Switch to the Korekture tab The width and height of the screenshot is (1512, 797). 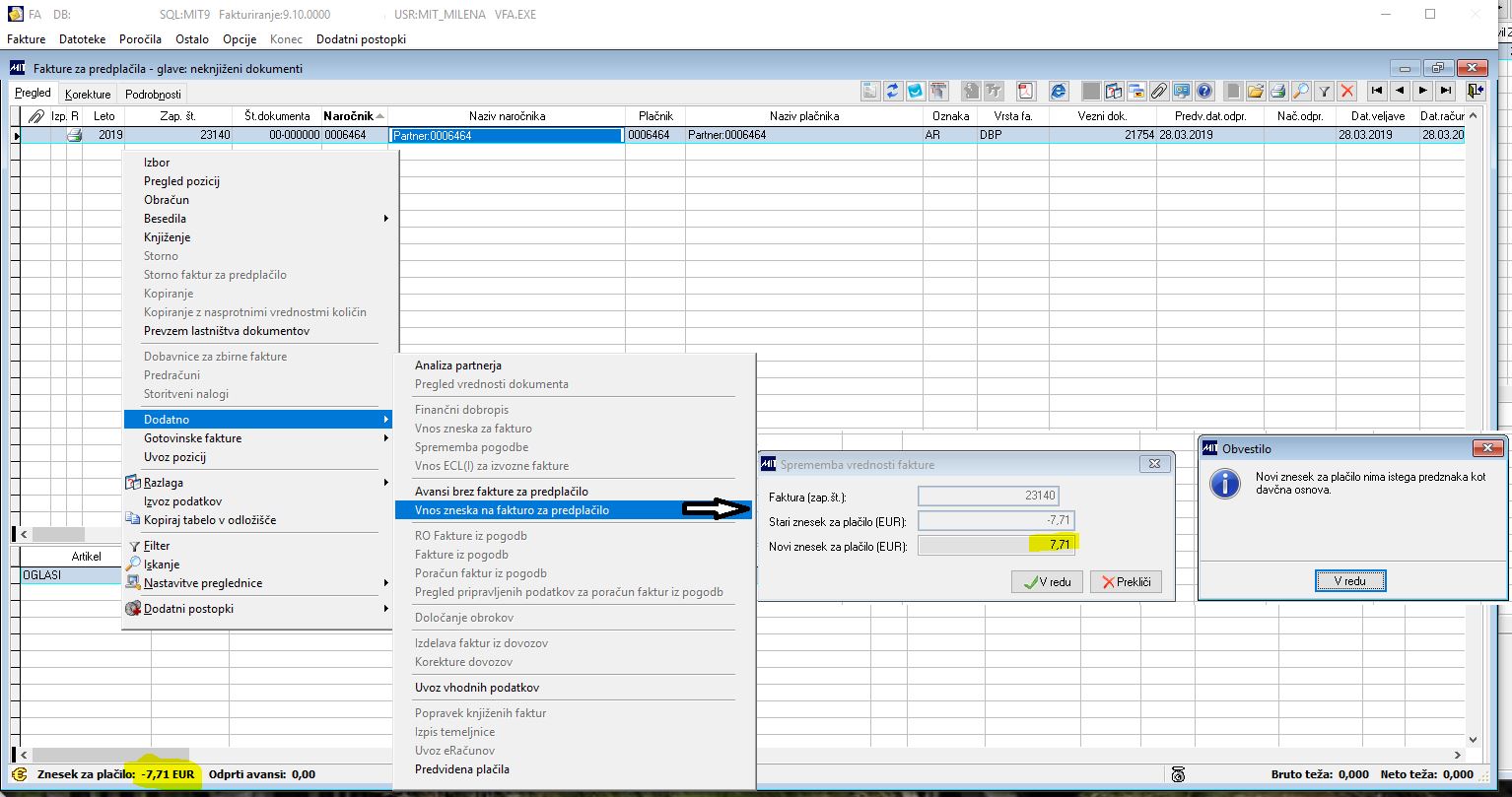[87, 95]
